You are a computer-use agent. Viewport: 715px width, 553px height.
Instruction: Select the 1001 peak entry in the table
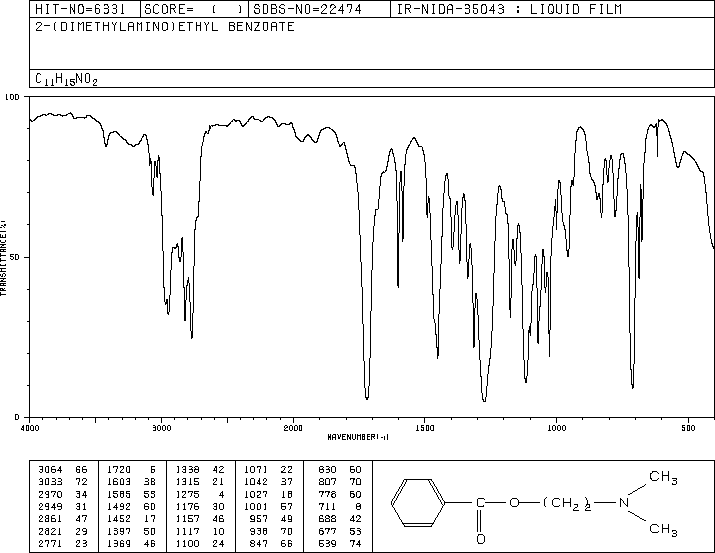[268, 506]
